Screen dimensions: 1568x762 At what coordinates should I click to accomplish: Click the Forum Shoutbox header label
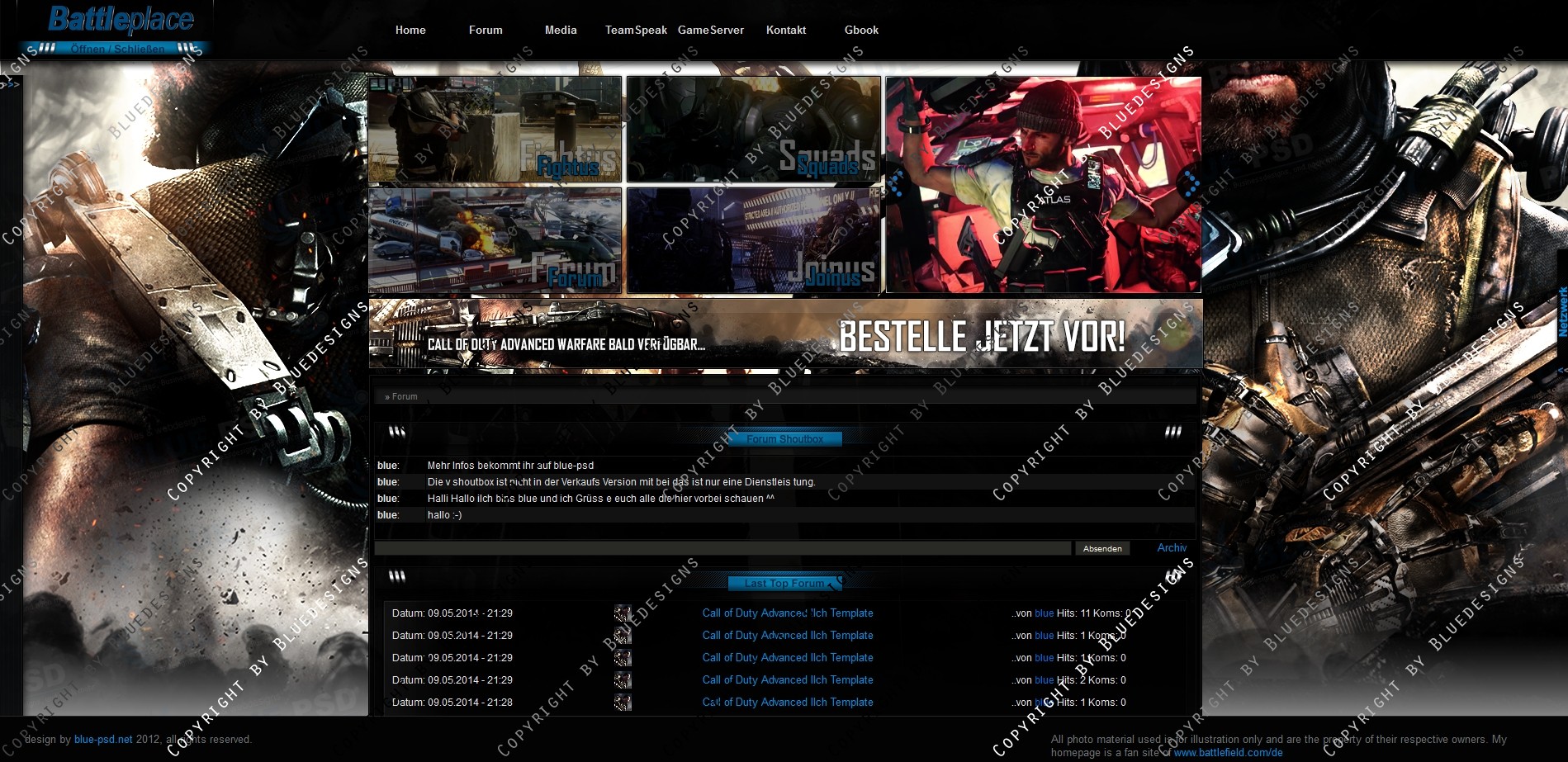click(784, 439)
